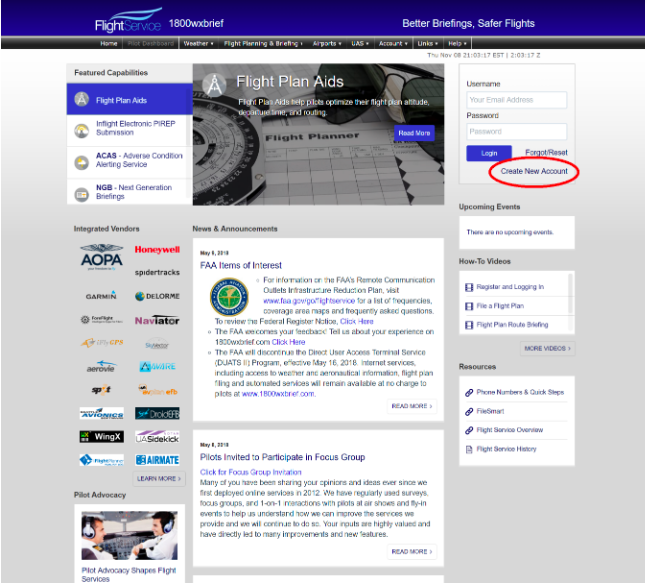Expand the Account menu
Screen dimensions: 647x583
[x=393, y=43]
